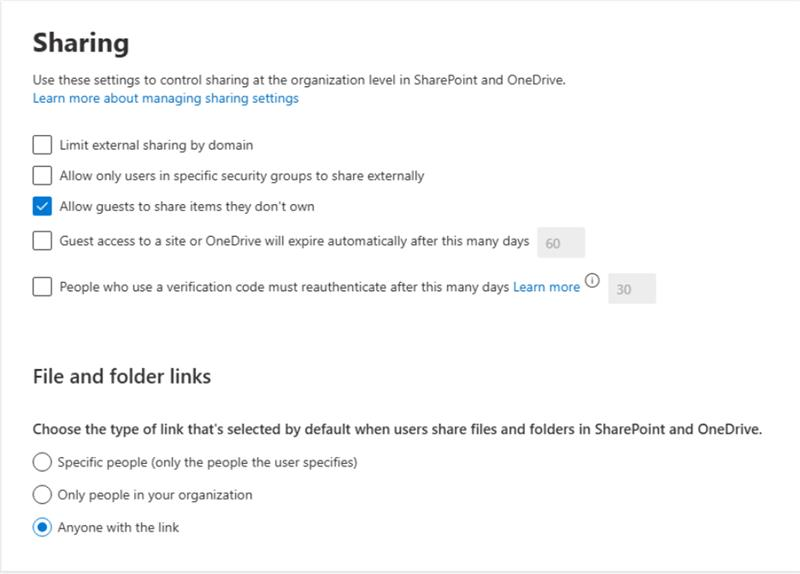800x574 pixels.
Task: Click the guest access expiry days field showing 60
Action: (x=561, y=243)
